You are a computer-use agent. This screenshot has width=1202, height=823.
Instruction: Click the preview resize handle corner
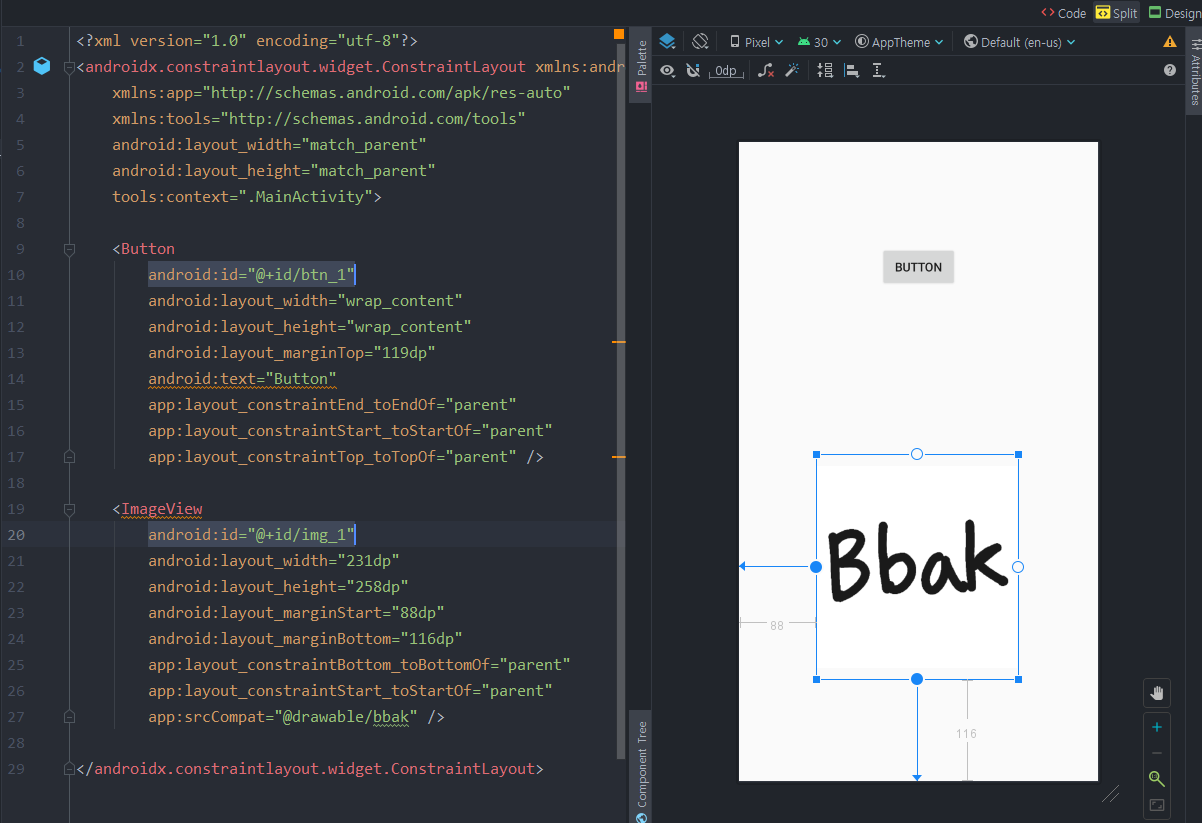[1110, 794]
